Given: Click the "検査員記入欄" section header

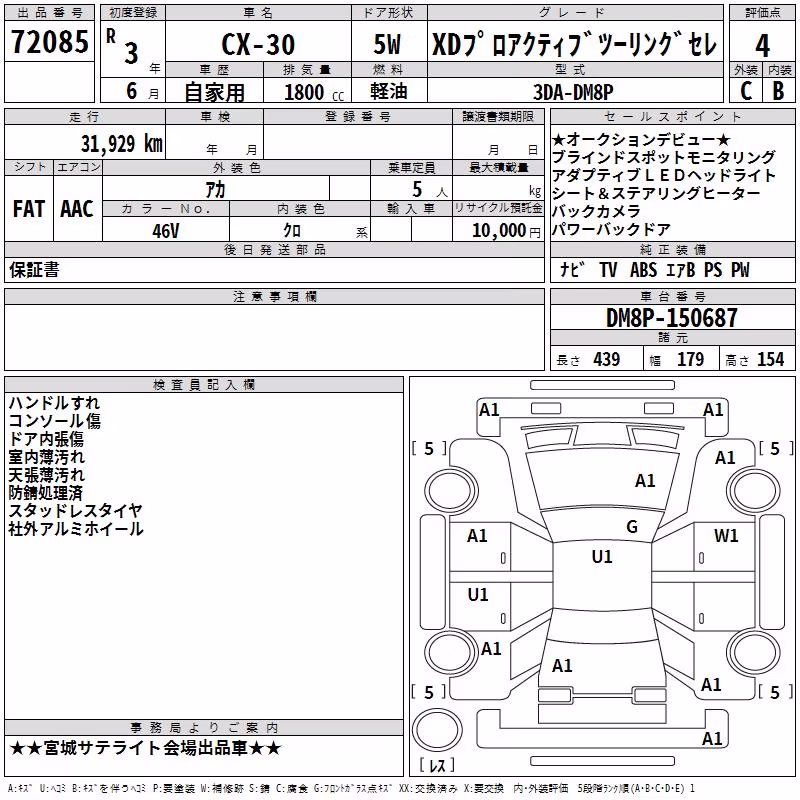Looking at the screenshot, I should (204, 385).
